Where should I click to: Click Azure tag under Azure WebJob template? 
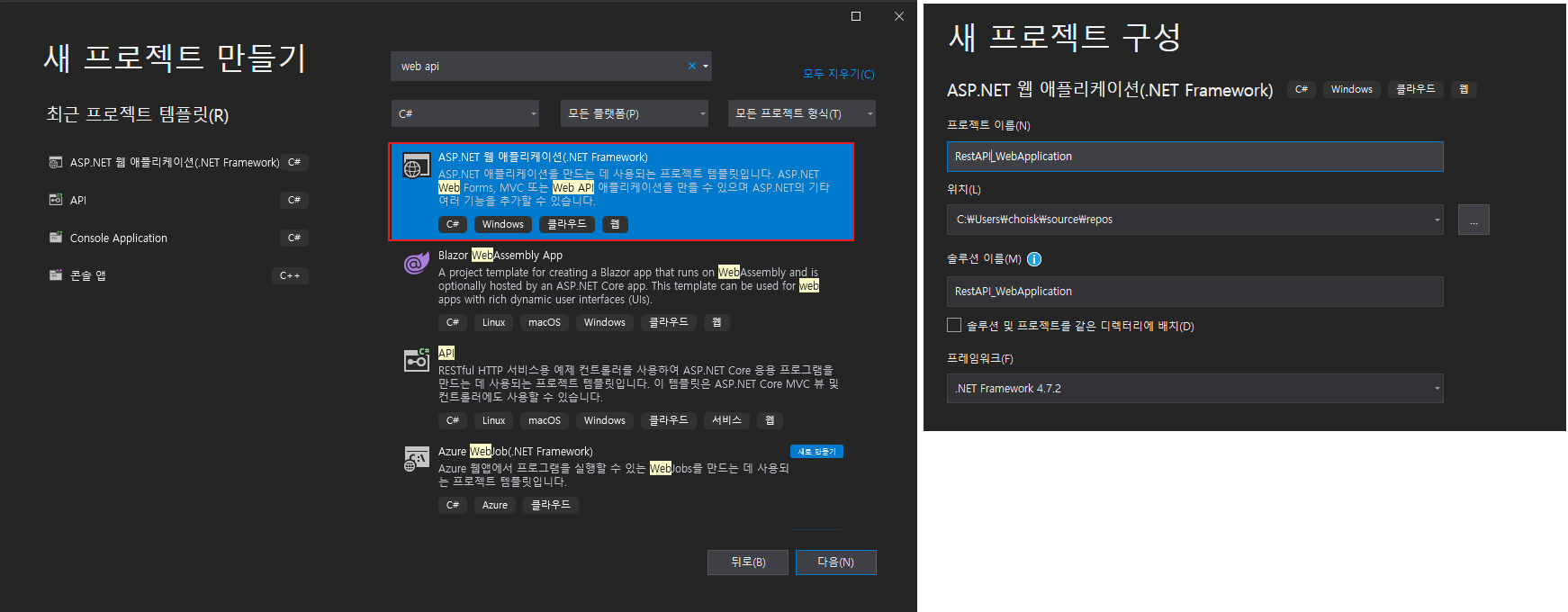pyautogui.click(x=495, y=505)
